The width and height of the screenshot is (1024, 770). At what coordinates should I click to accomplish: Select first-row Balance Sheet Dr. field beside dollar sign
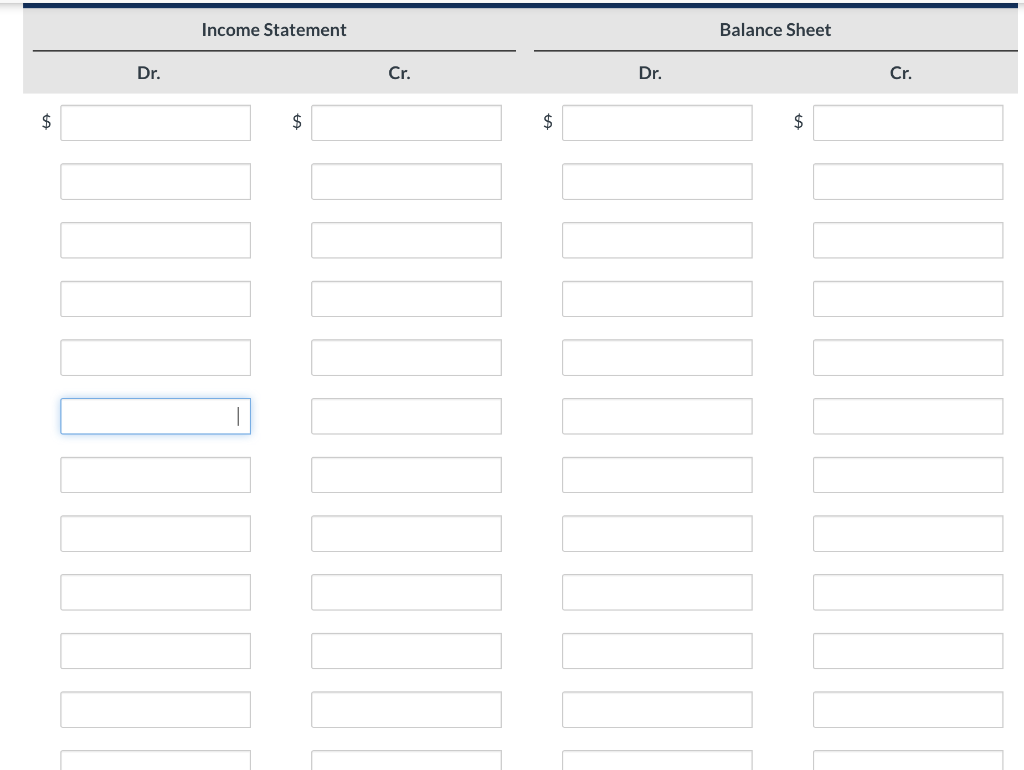pyautogui.click(x=657, y=123)
